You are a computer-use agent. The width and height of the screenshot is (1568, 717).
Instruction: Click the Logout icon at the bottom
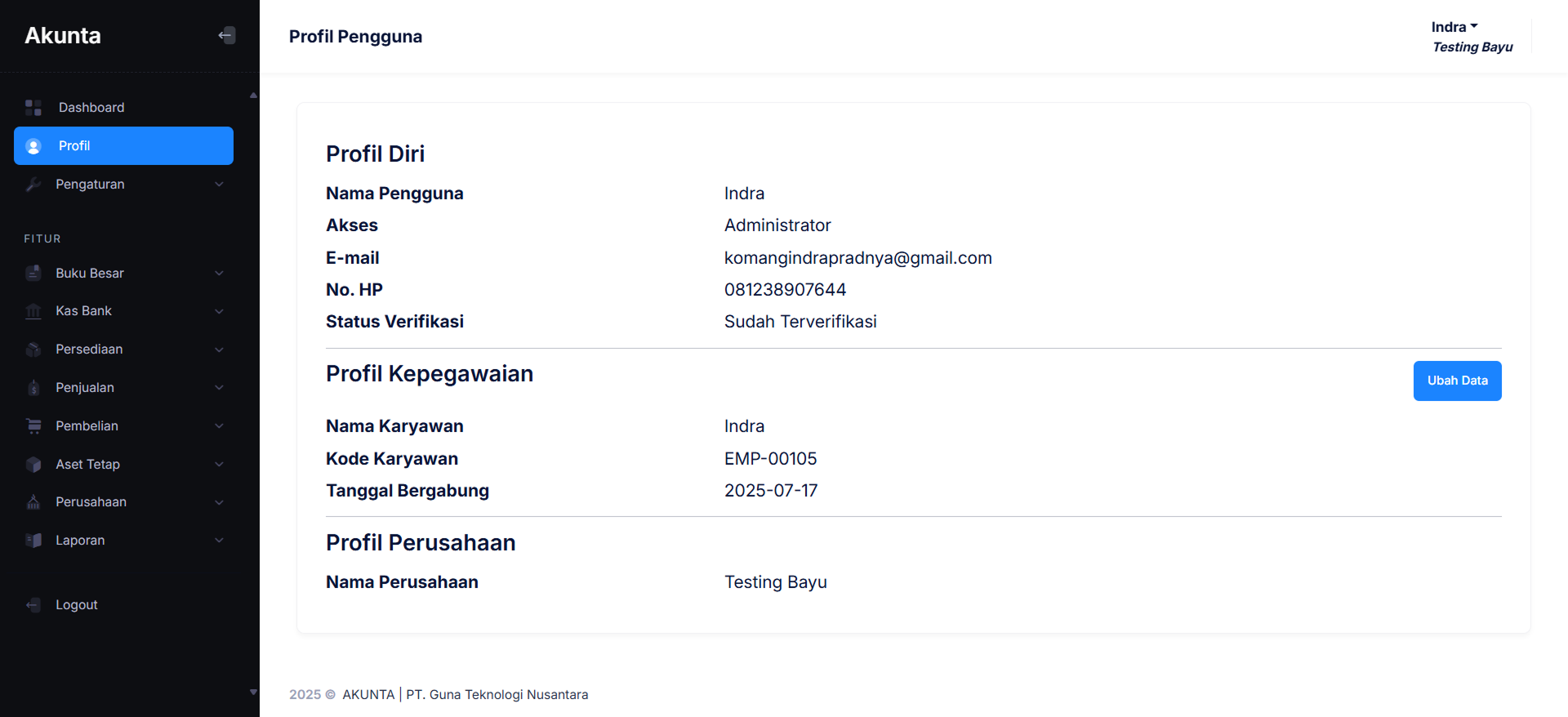33,604
